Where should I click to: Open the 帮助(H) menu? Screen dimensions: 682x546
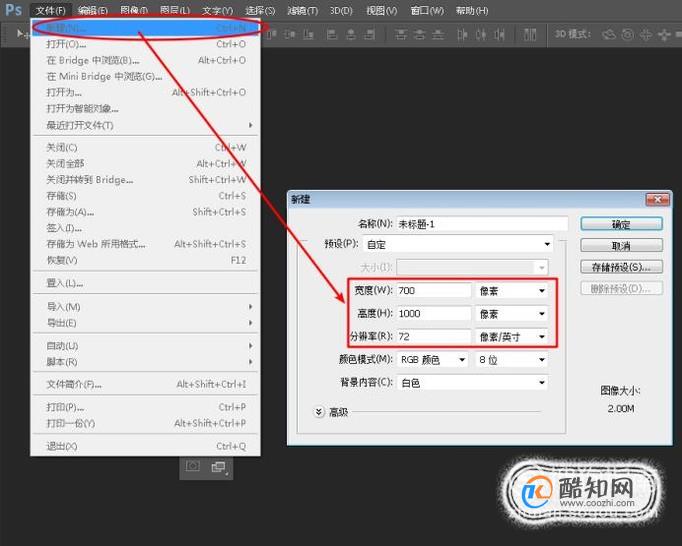coord(472,10)
